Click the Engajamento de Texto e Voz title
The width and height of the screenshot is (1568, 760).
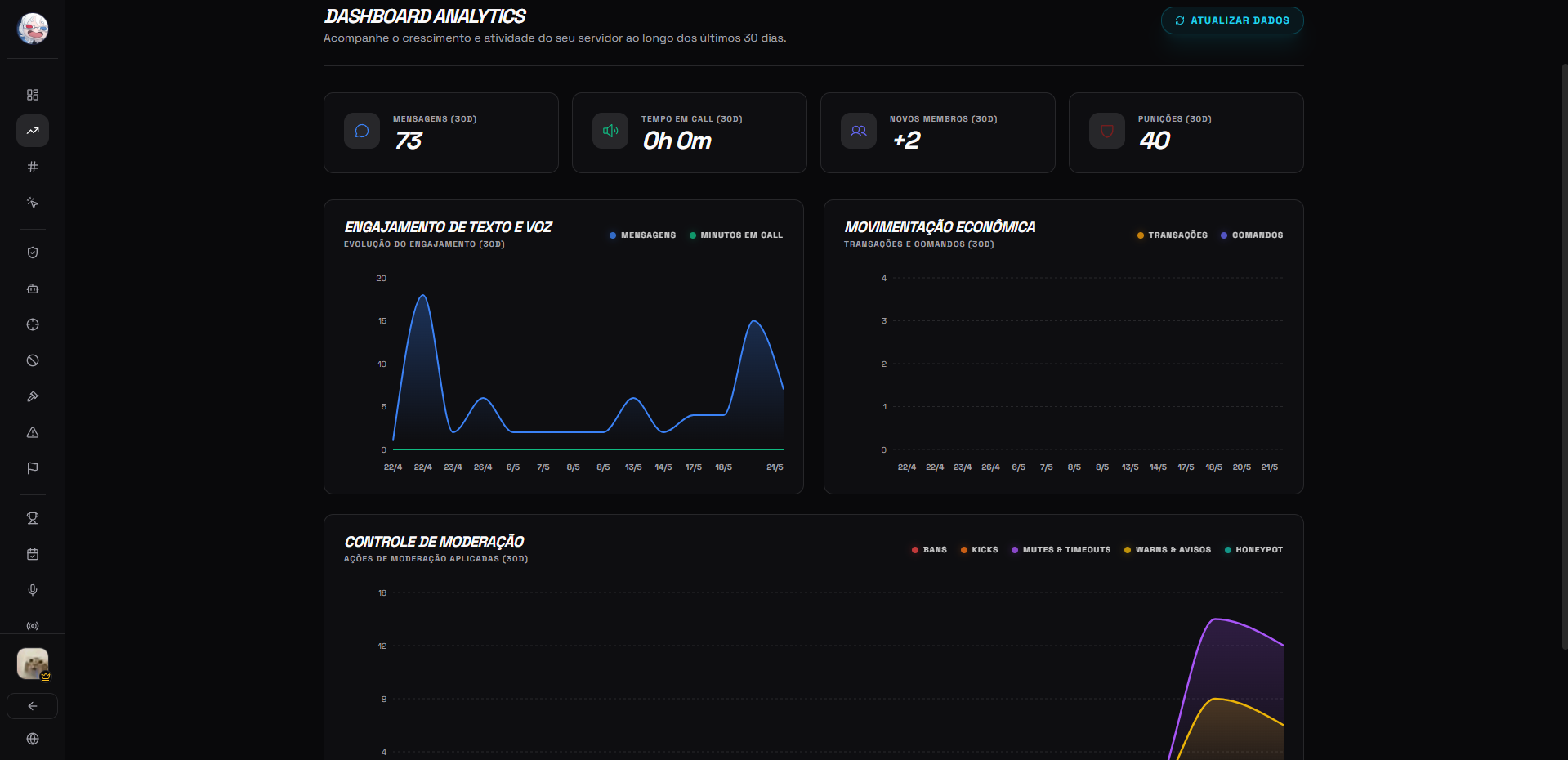pos(448,227)
